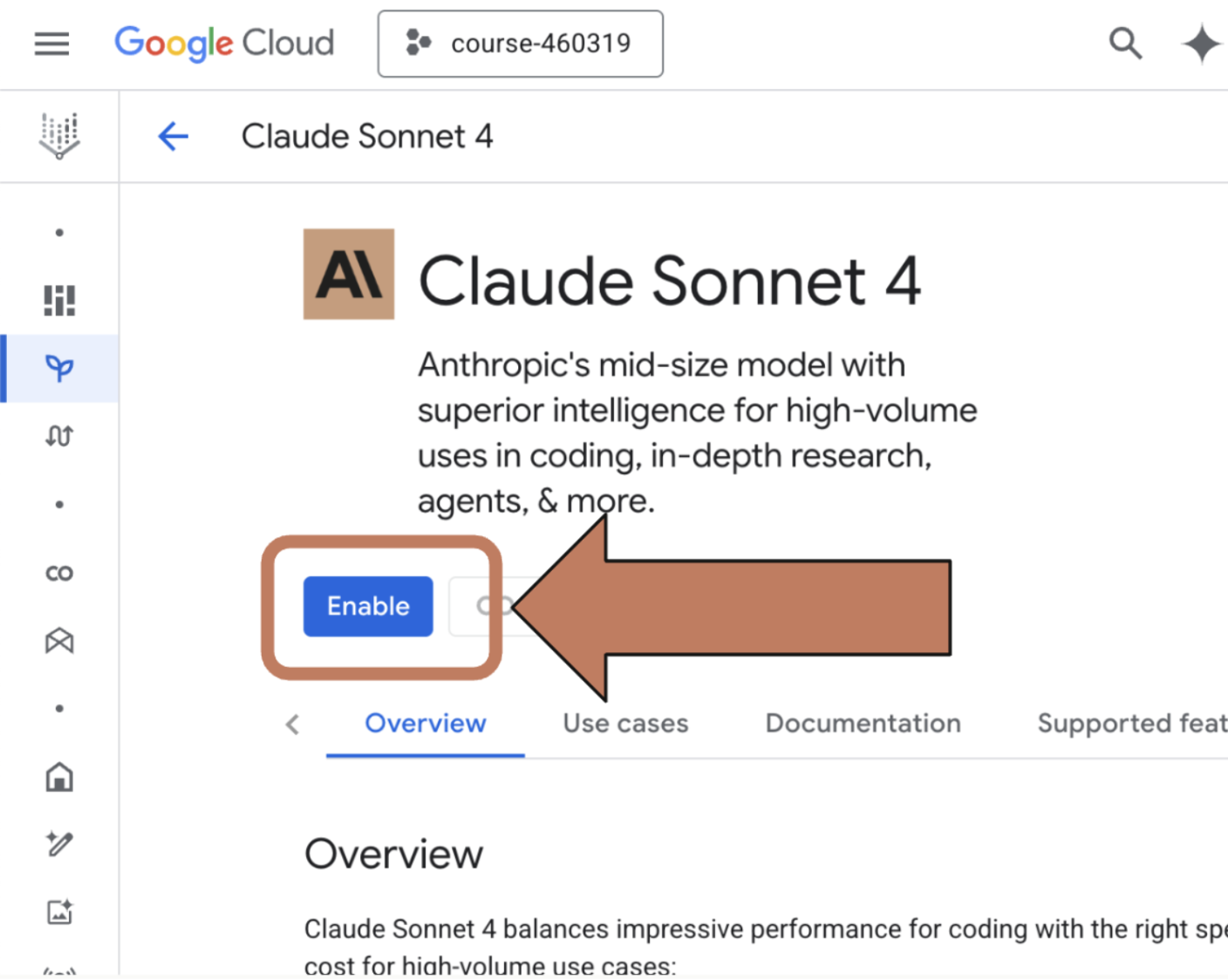Switch to the Overview tab
This screenshot has height=980, width=1228.
(426, 723)
